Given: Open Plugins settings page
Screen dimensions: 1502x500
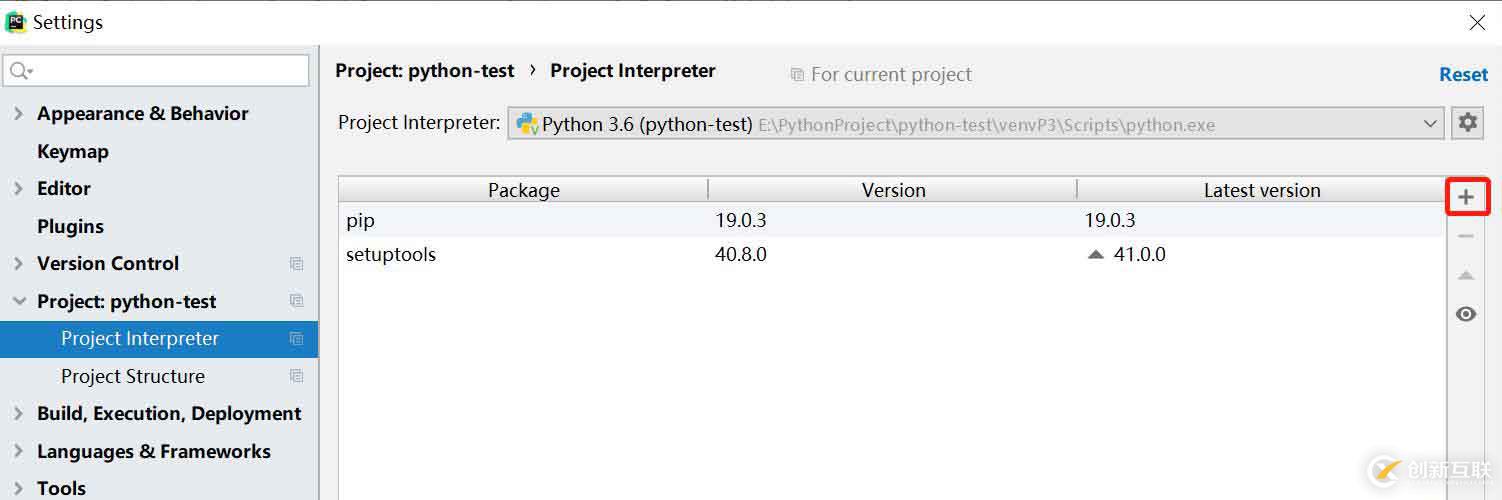Looking at the screenshot, I should 70,227.
